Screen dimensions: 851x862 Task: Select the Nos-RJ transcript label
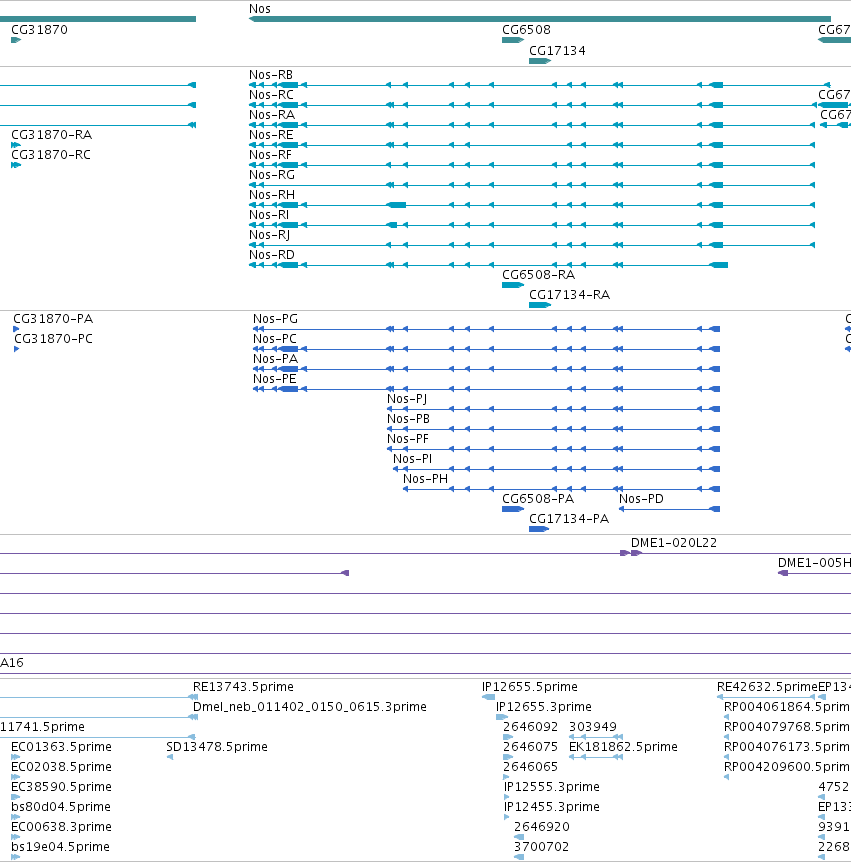269,235
